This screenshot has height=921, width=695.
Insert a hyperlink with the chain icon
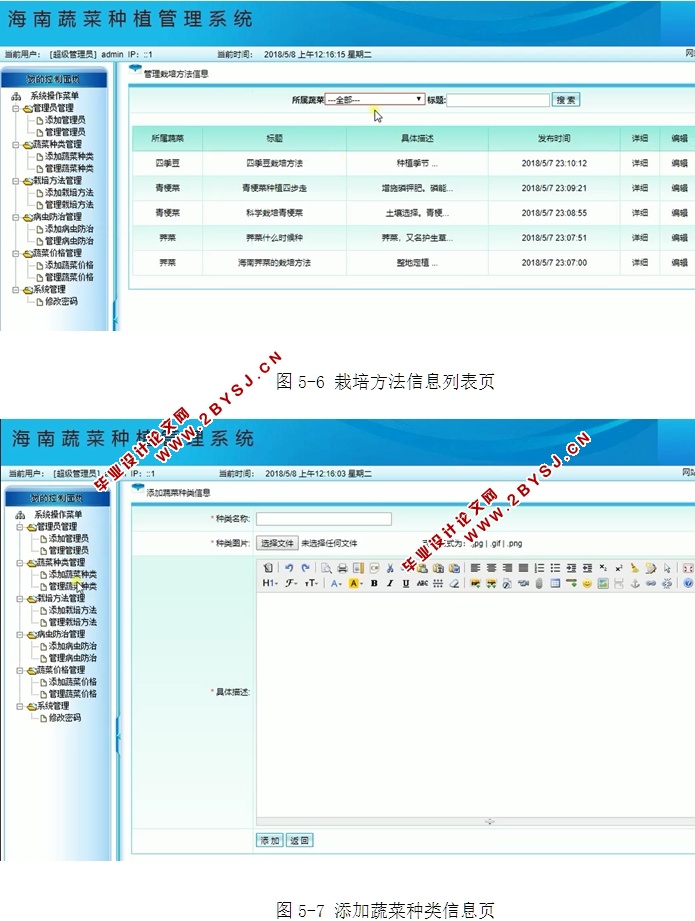(x=650, y=583)
